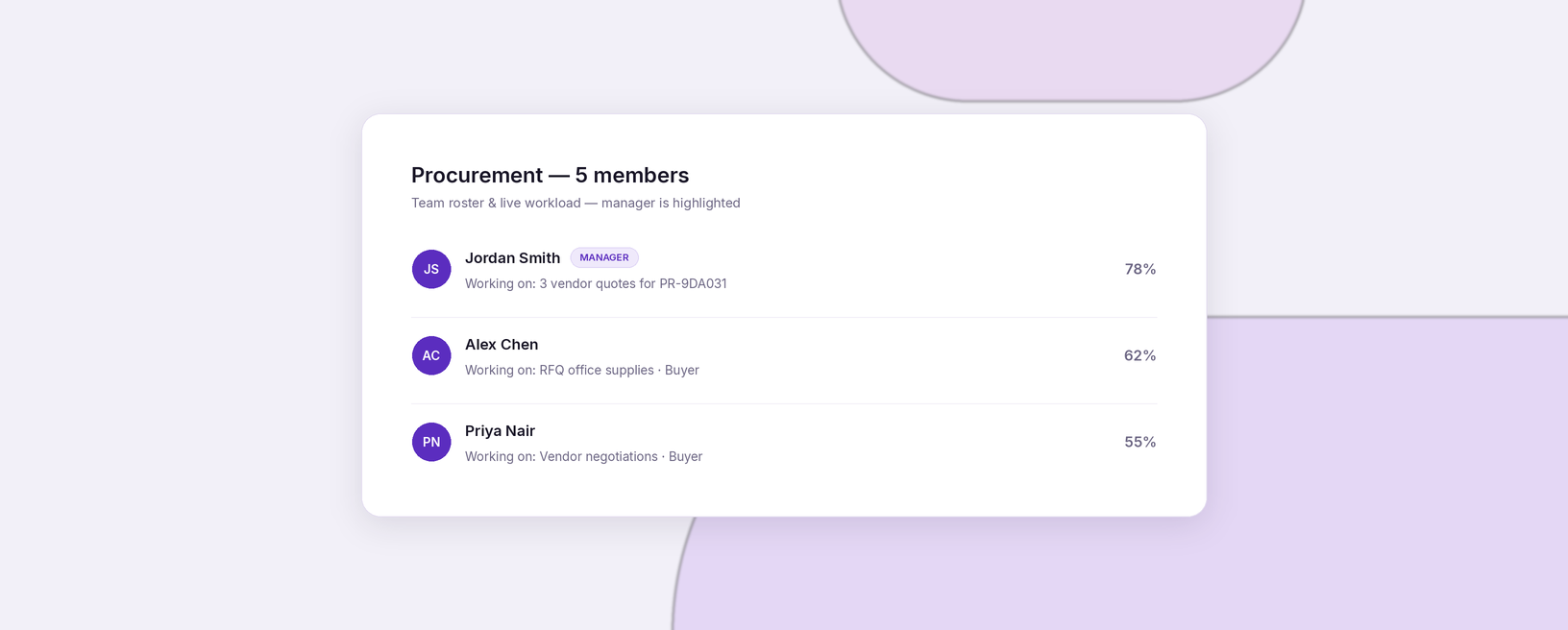This screenshot has width=1568, height=630.
Task: Click "Working on: RFQ office supplies · Buyer"
Action: [x=582, y=370]
